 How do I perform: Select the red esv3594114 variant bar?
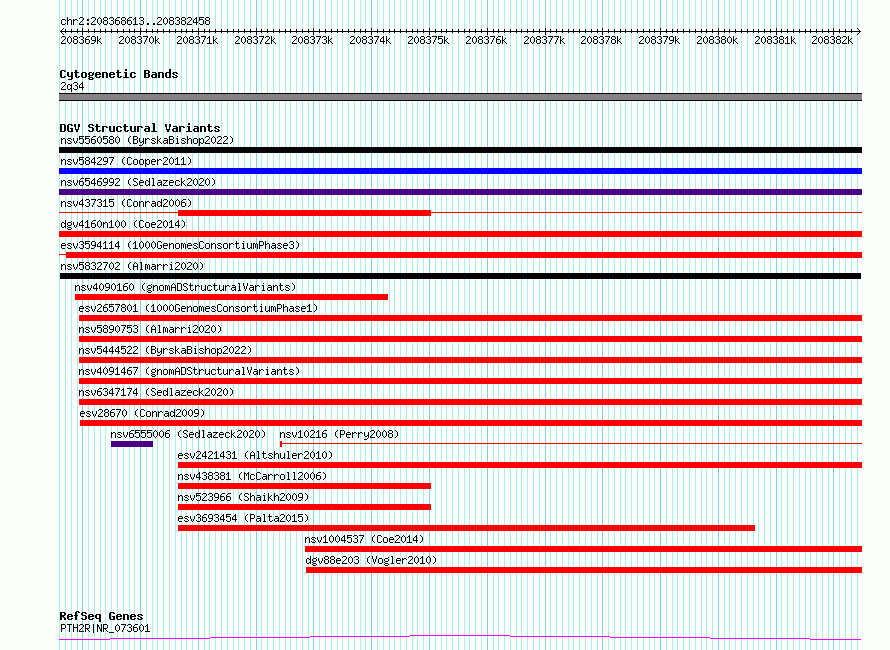pos(464,255)
